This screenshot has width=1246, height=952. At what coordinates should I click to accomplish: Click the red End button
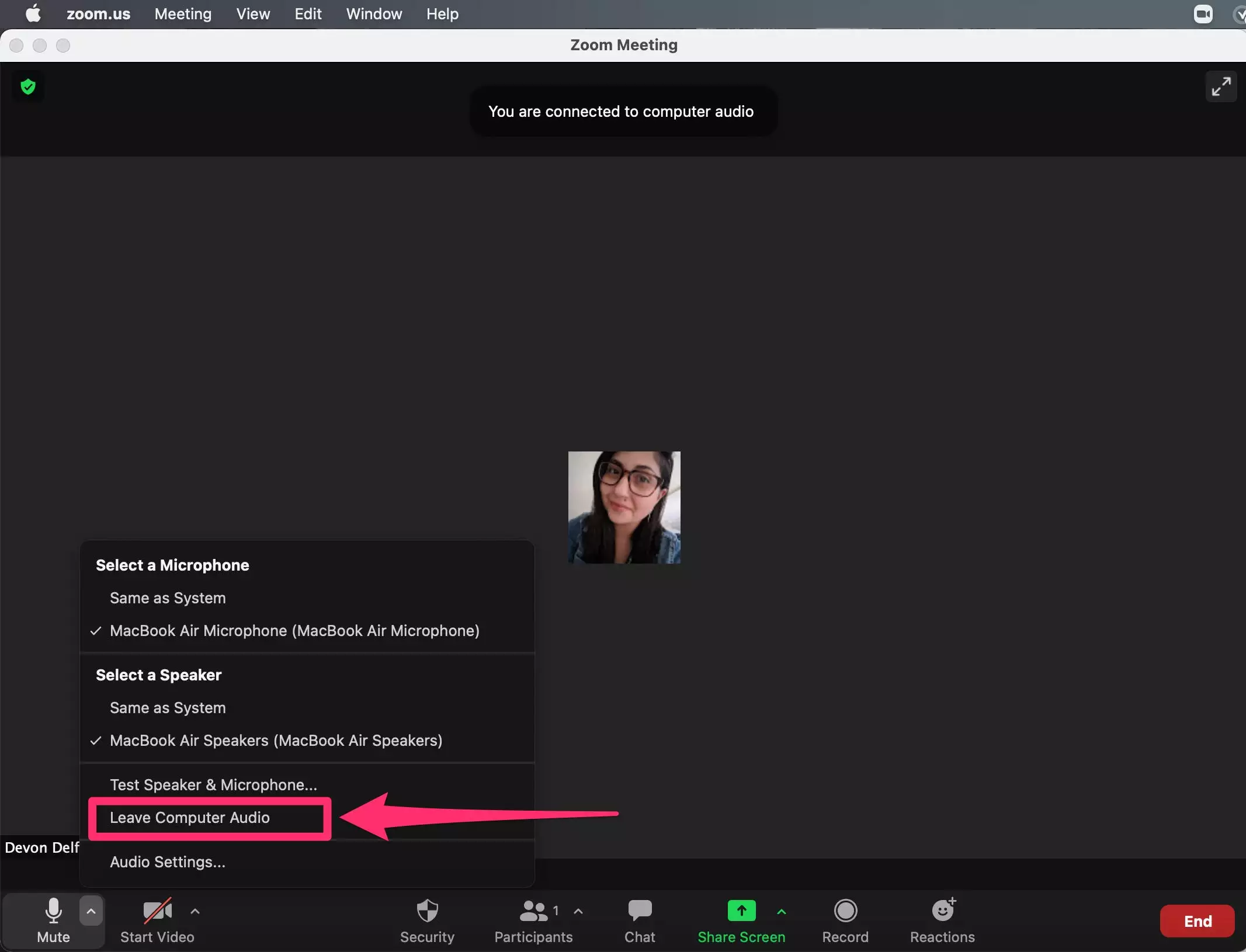(1197, 921)
